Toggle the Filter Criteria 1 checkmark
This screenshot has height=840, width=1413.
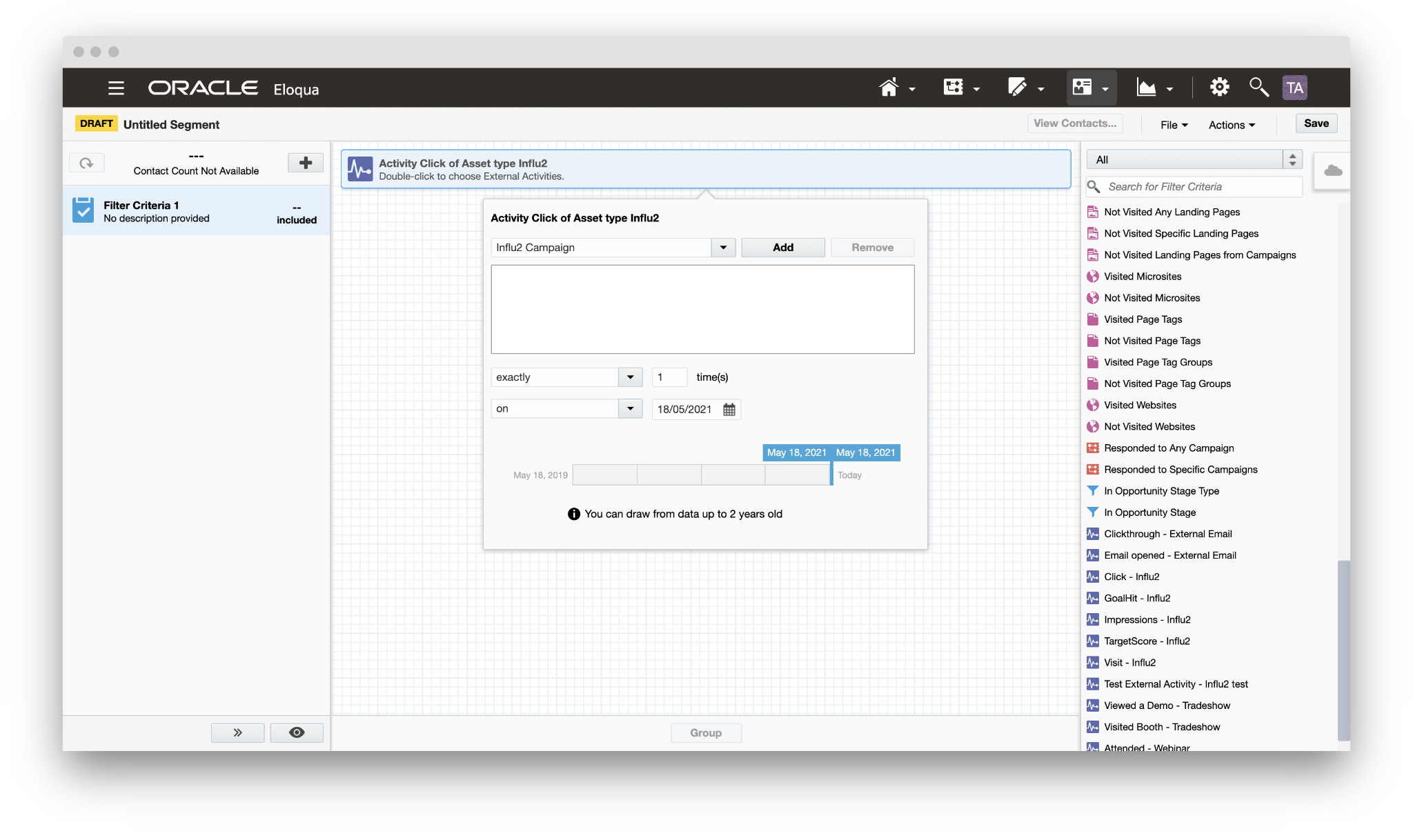(83, 210)
